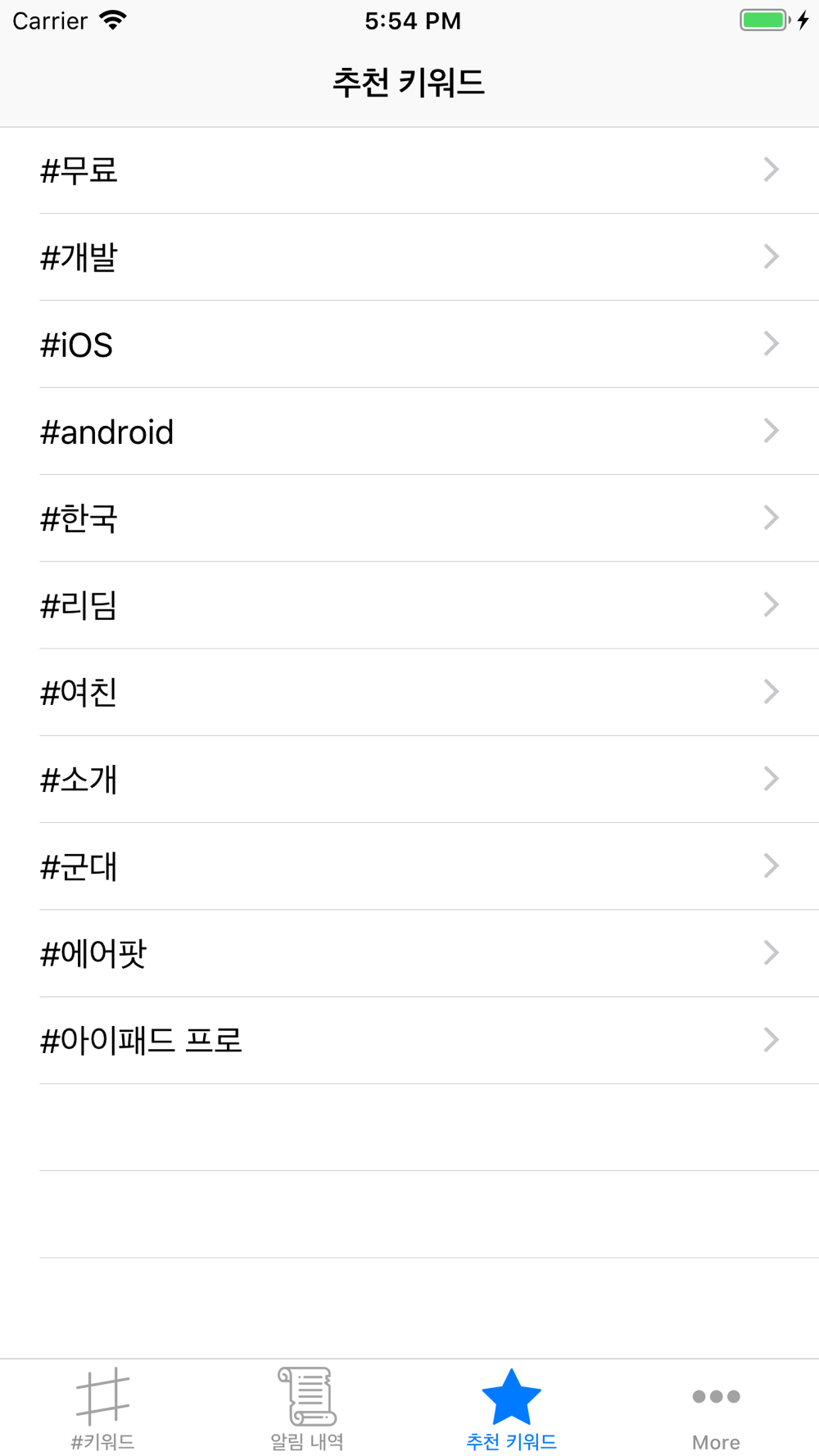Tap the chevron beside #에어팟
The height and width of the screenshot is (1456, 819).
coord(771,952)
